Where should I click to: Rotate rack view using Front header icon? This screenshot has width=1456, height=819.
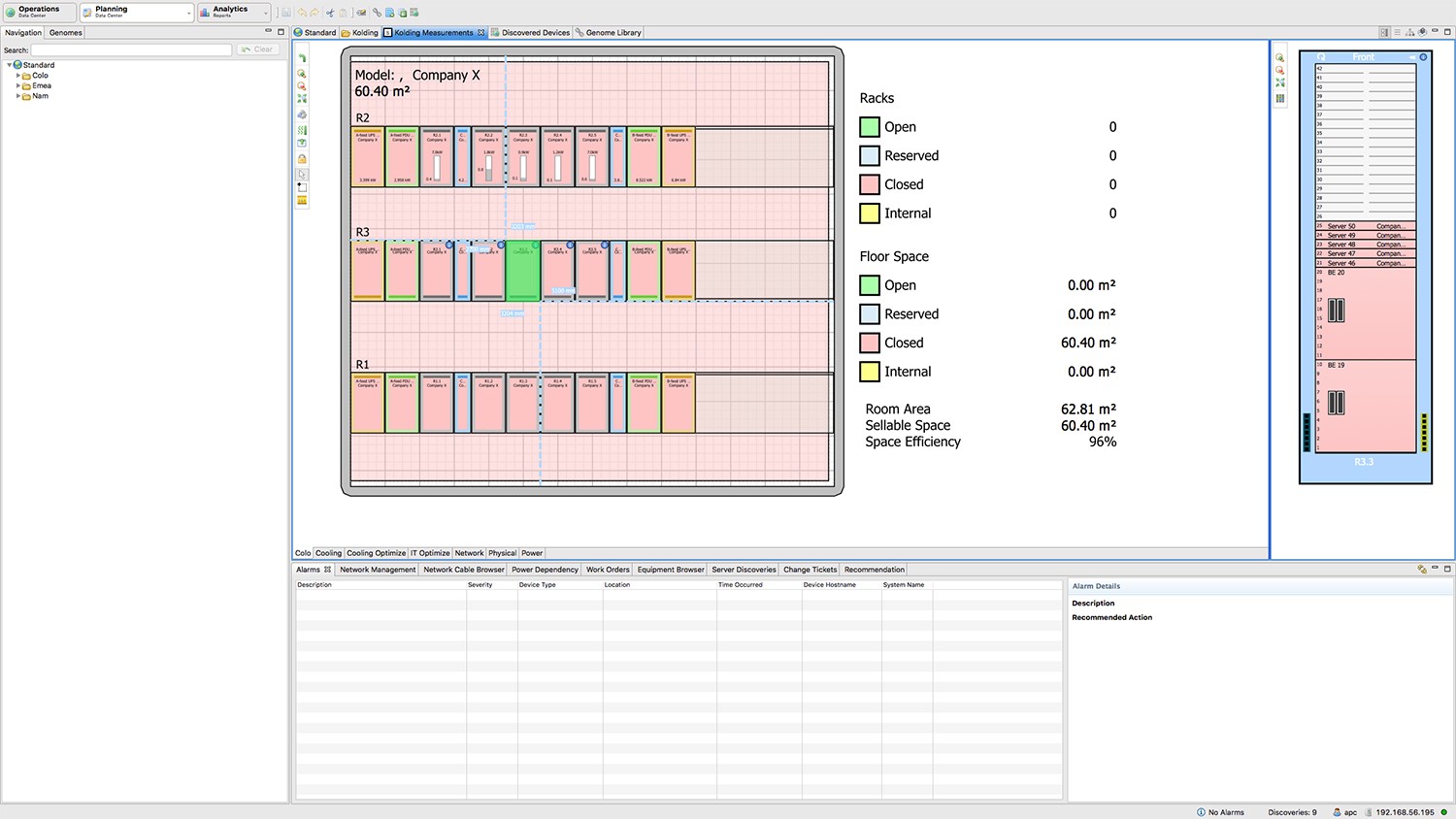1320,57
